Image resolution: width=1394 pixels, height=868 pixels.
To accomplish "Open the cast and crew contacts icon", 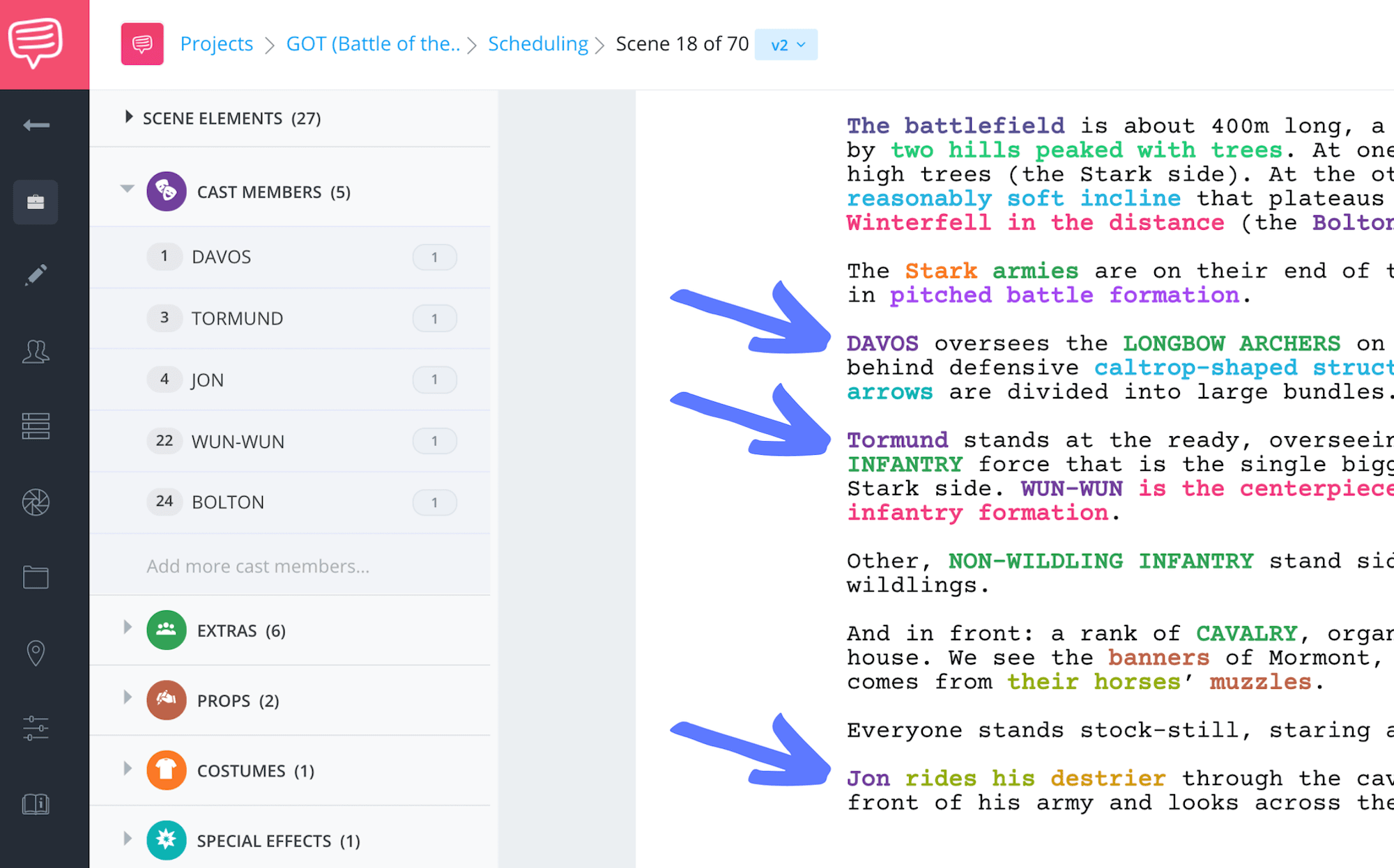I will click(36, 352).
